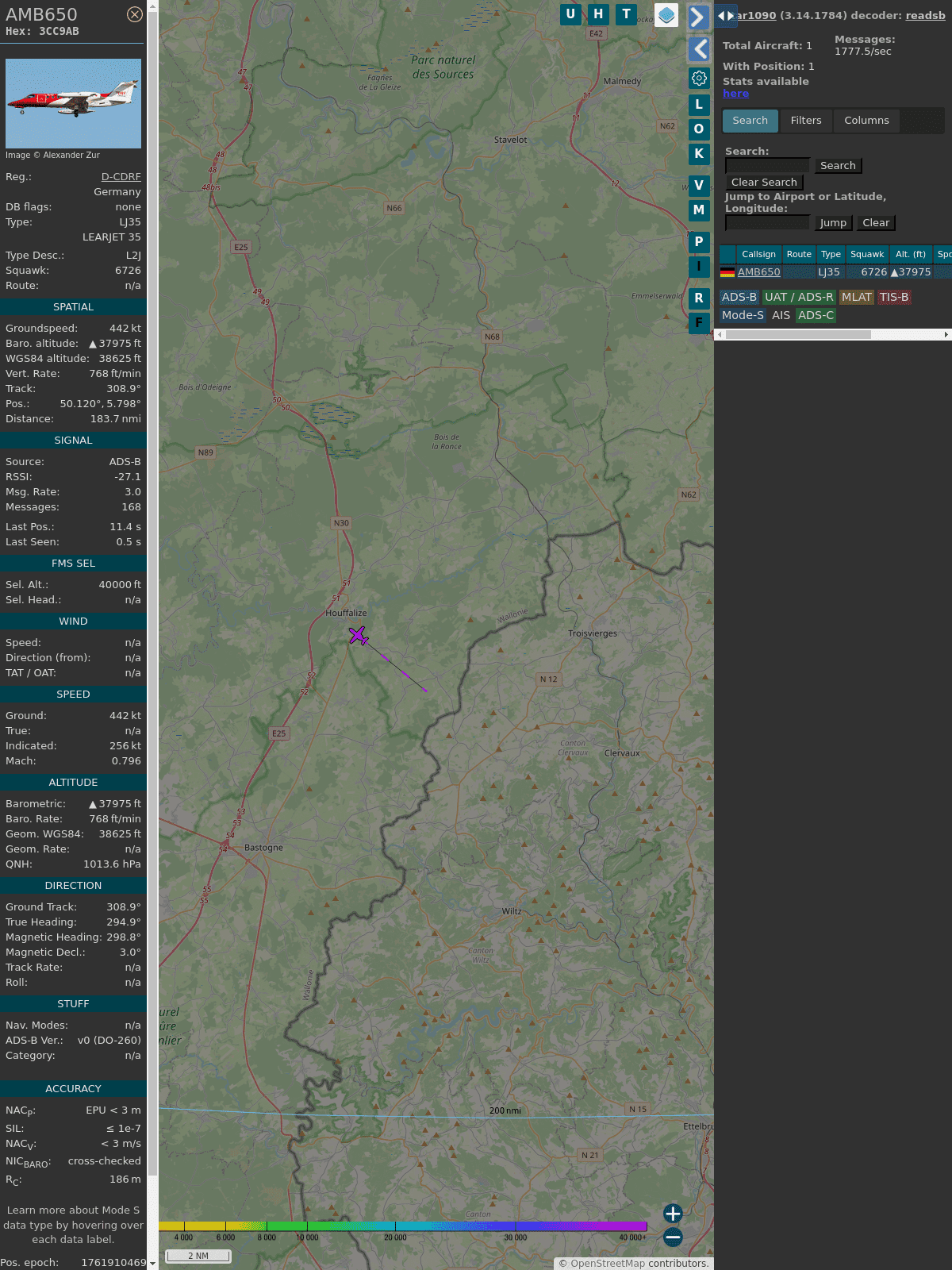Click the MLAT legend label
The image size is (952, 1270).
click(857, 297)
